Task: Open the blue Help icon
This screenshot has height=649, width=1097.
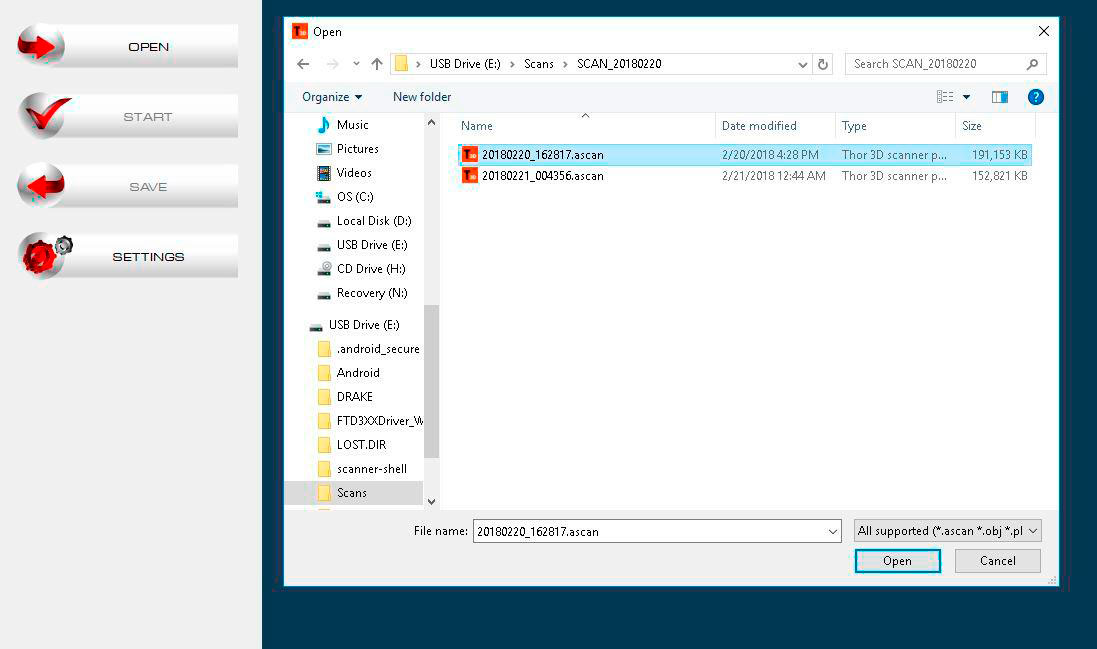Action: pyautogui.click(x=1035, y=97)
